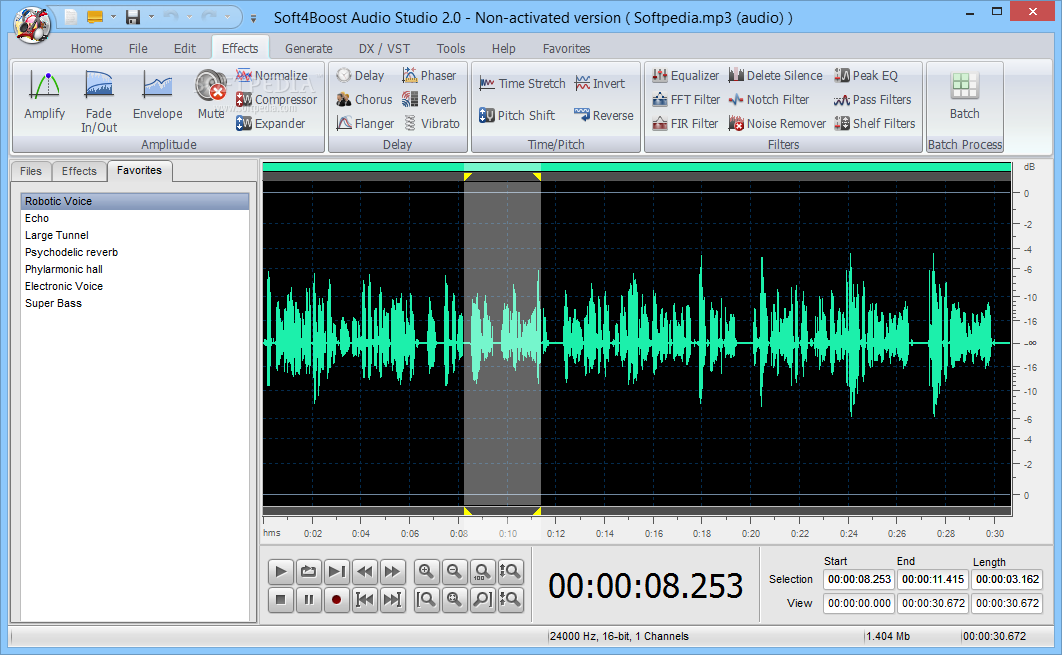Expand the Open folder dropdown arrow
The width and height of the screenshot is (1062, 655).
click(x=112, y=17)
